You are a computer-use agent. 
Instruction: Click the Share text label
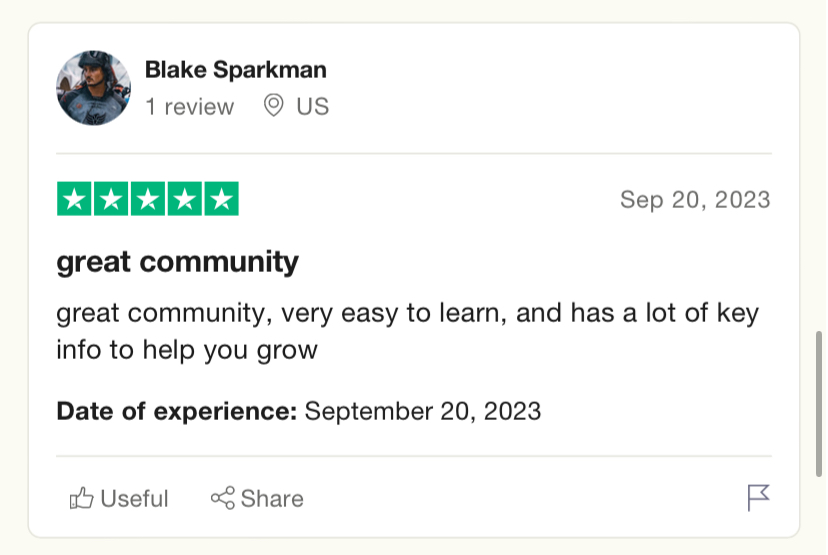[272, 498]
